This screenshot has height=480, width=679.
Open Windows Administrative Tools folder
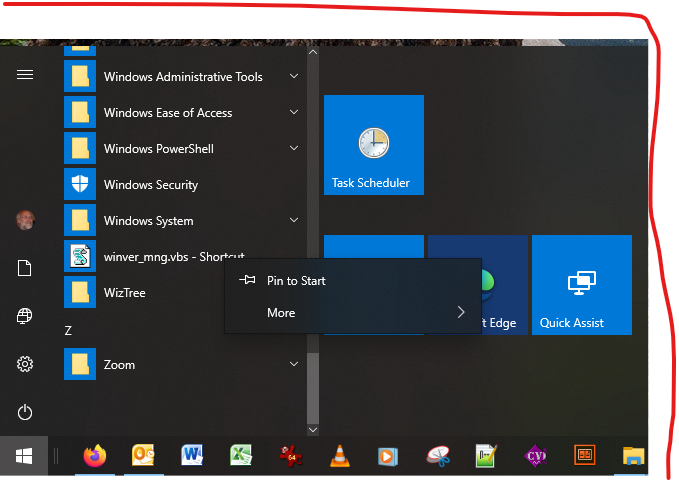pos(184,76)
